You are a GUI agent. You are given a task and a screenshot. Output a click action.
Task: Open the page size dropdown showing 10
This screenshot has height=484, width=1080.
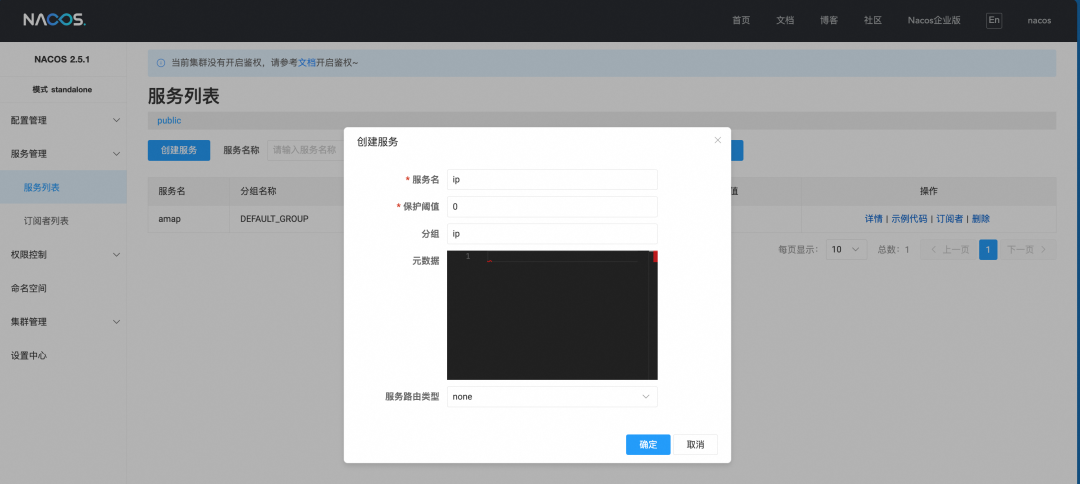click(x=846, y=250)
